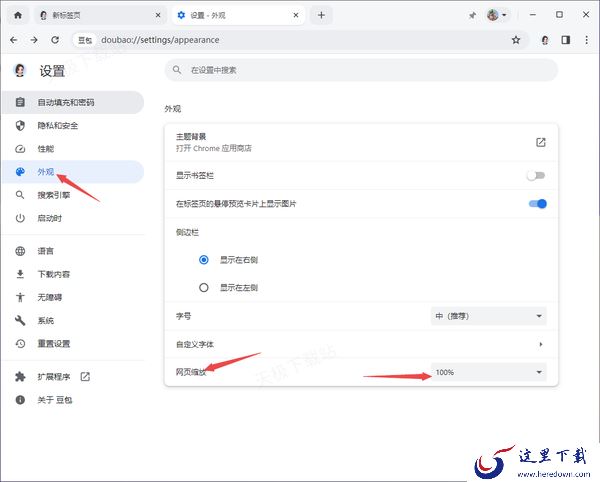Click the address bar URL doubao://settings/appearance
Viewport: 600px width, 482px height.
tap(160, 40)
